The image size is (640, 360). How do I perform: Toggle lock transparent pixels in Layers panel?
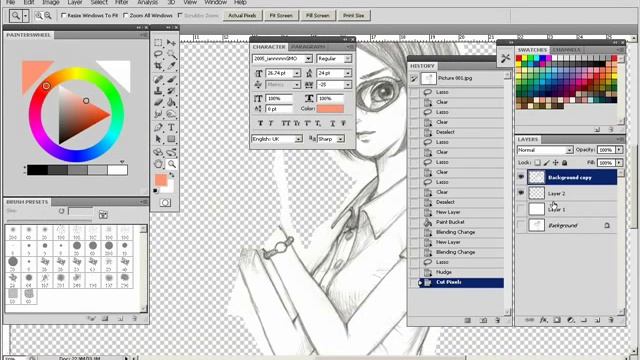point(537,163)
